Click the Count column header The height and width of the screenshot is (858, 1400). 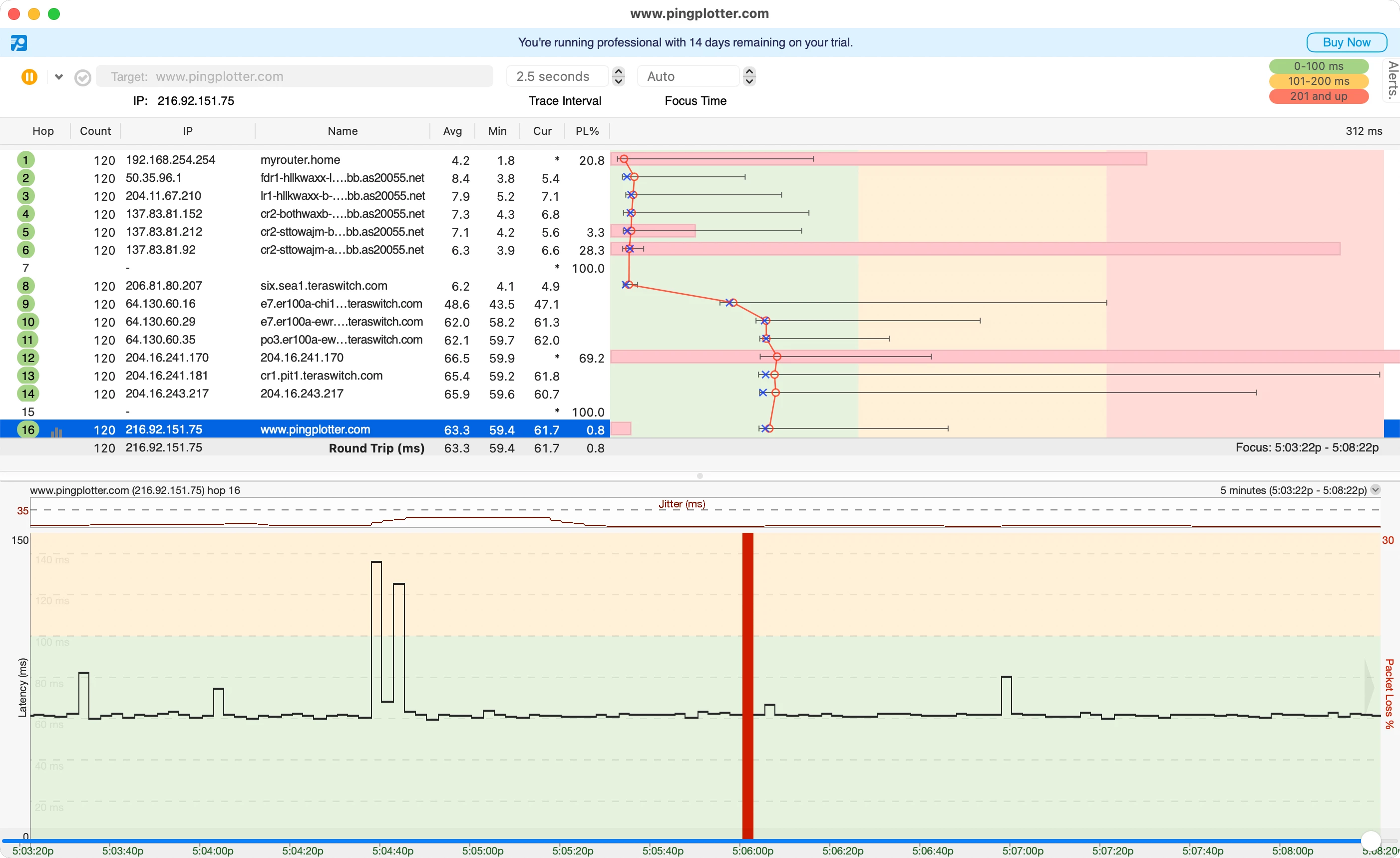tap(95, 131)
